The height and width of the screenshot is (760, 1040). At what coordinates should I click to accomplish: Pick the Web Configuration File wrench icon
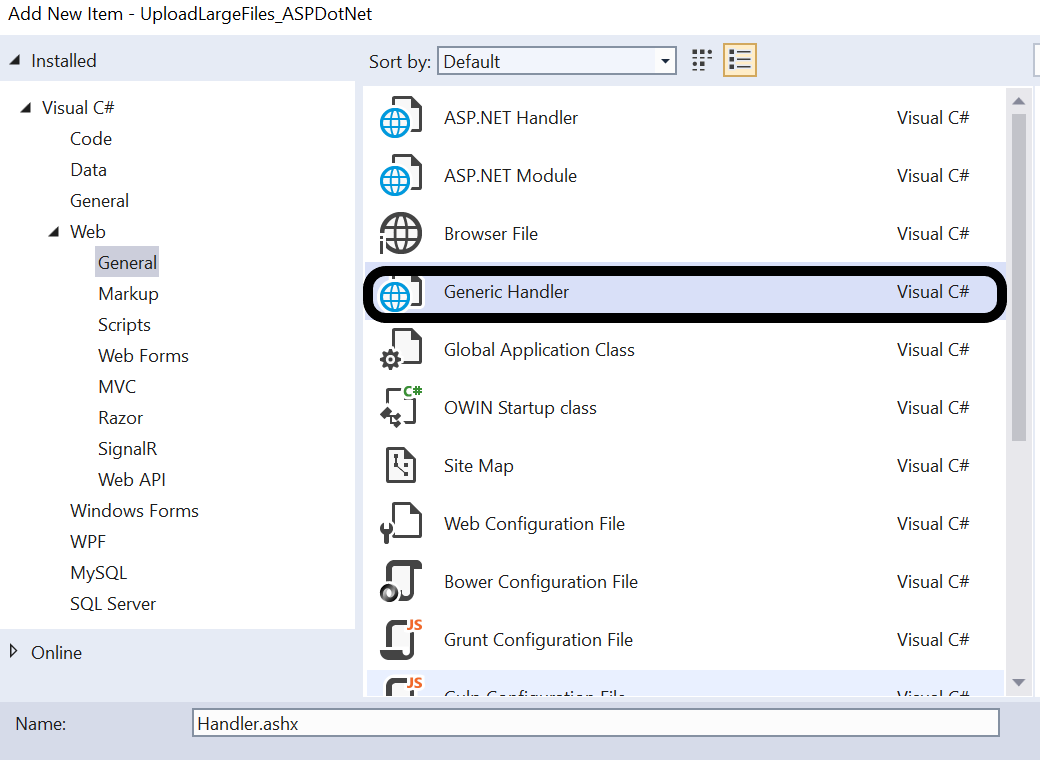tap(401, 523)
